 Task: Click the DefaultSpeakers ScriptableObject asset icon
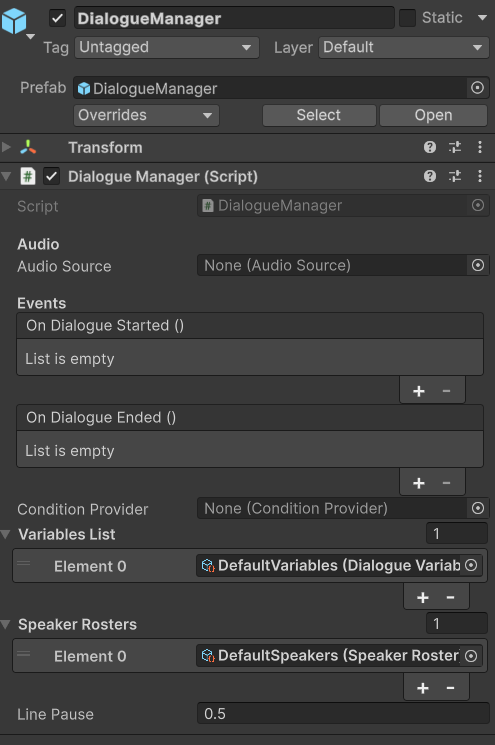coord(208,656)
